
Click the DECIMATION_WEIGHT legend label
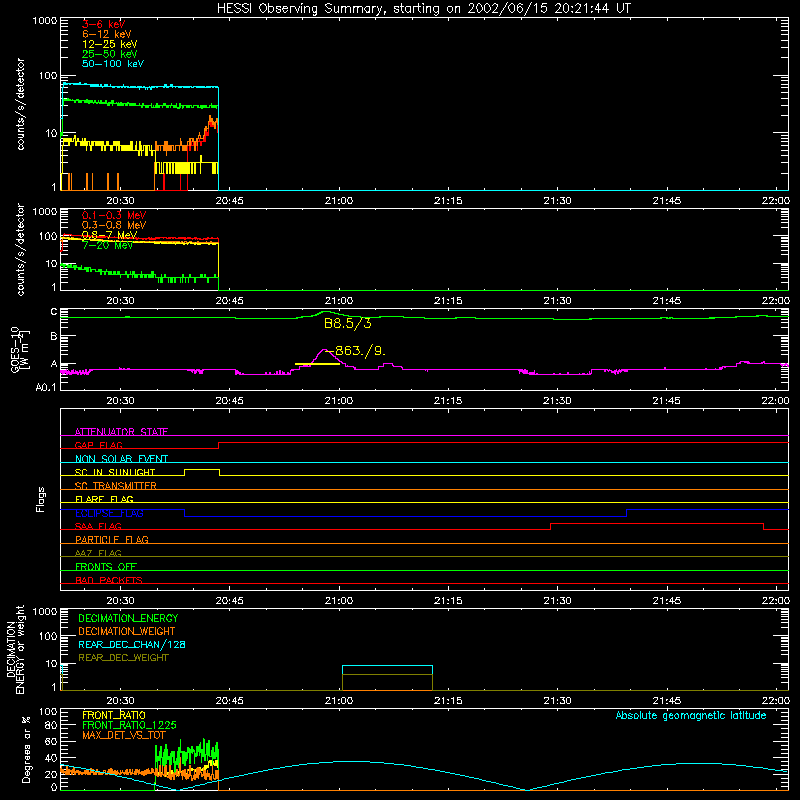pyautogui.click(x=127, y=631)
